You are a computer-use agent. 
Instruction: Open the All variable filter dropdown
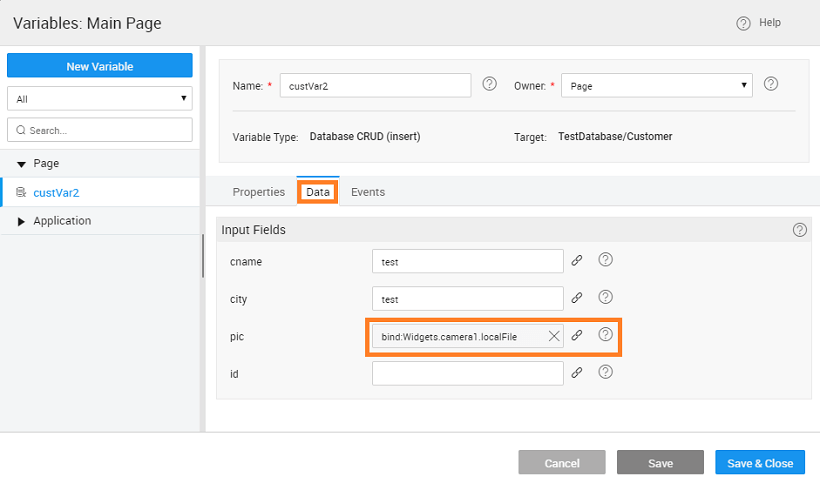(99, 99)
